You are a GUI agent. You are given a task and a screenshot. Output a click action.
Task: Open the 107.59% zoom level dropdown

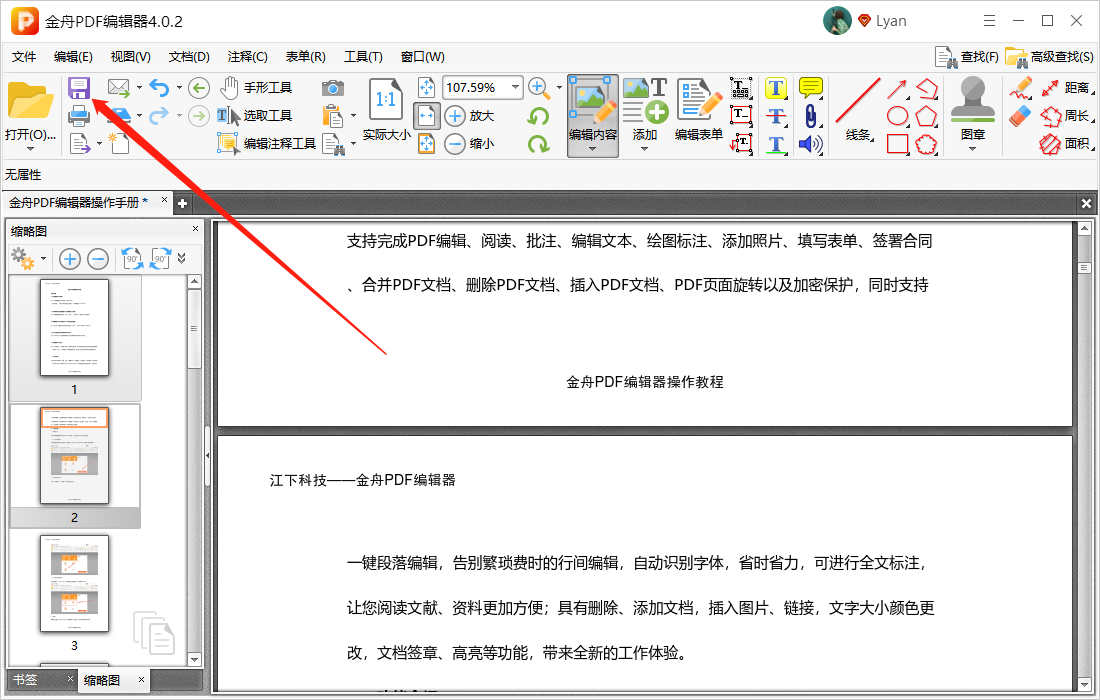[516, 88]
